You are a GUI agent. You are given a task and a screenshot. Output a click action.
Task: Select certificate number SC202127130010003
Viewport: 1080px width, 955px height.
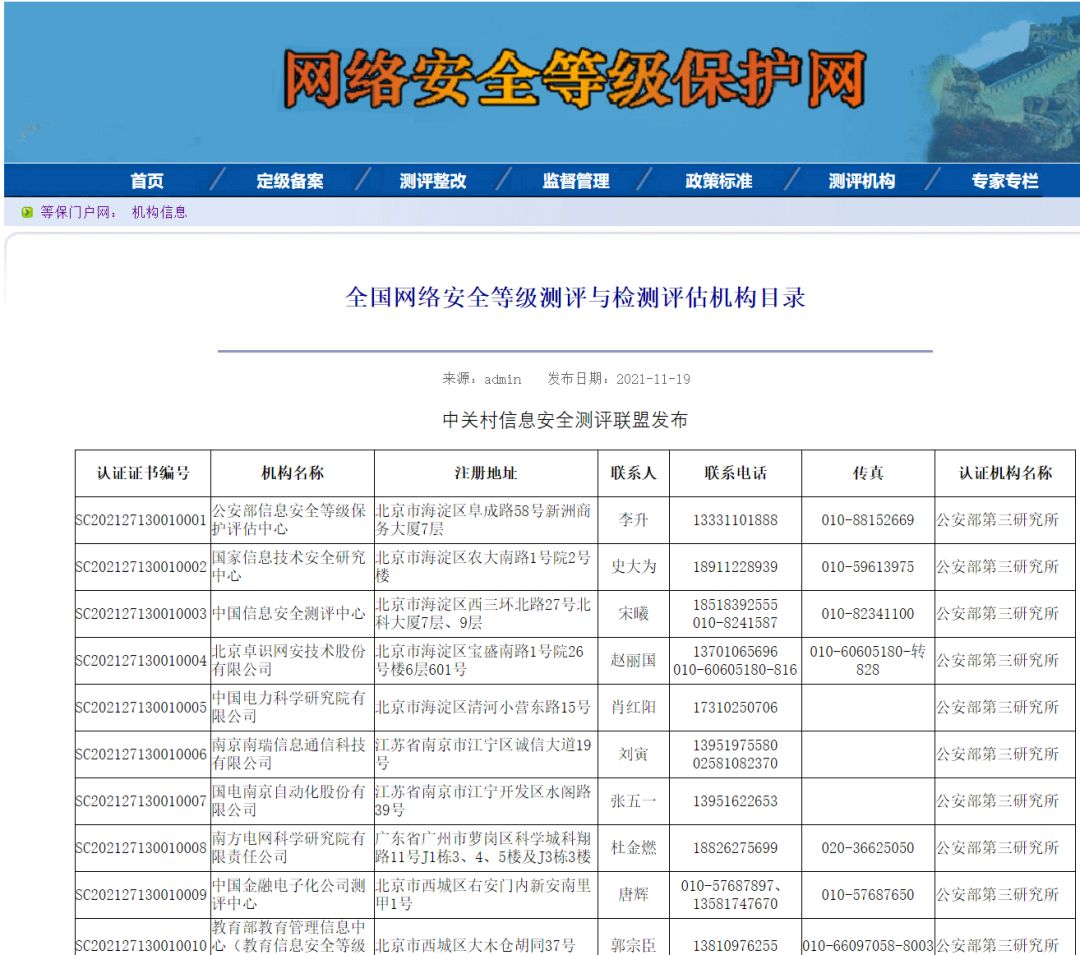tap(141, 613)
